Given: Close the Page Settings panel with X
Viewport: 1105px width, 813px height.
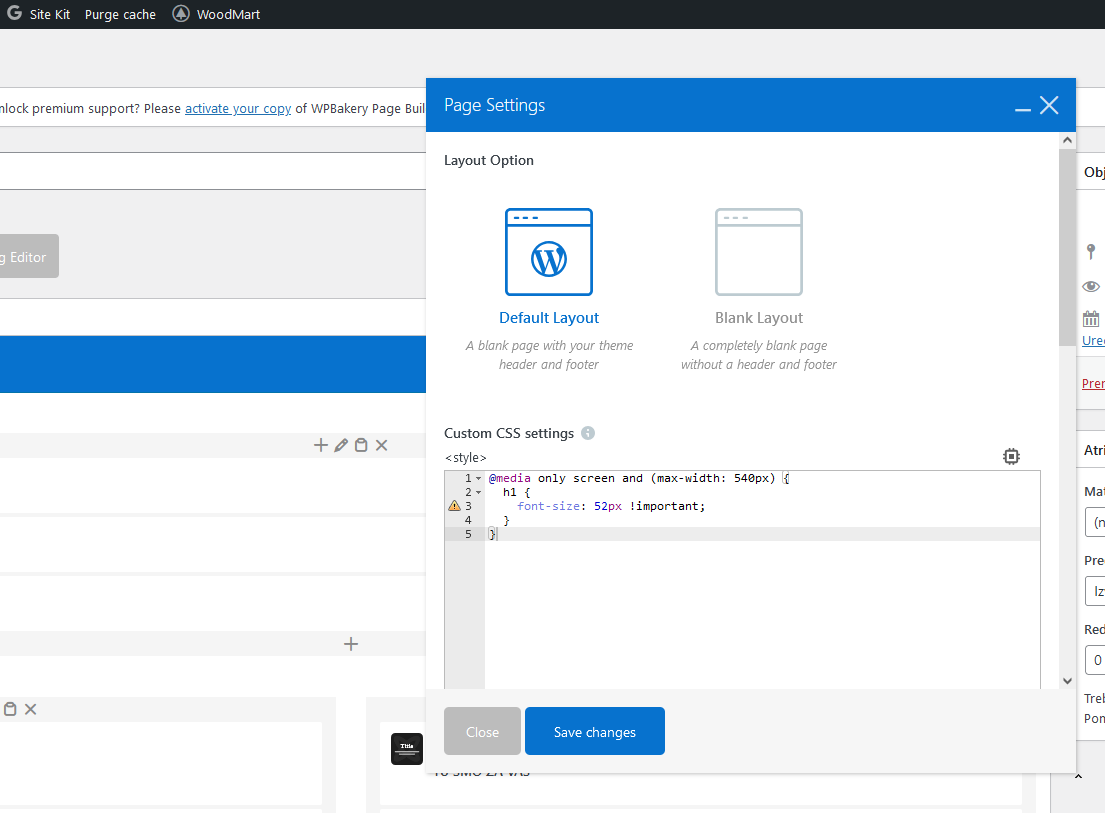Looking at the screenshot, I should [1049, 105].
